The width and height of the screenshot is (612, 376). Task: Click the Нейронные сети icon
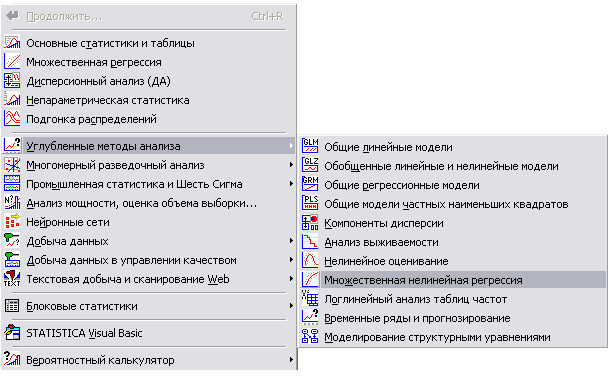pyautogui.click(x=12, y=222)
